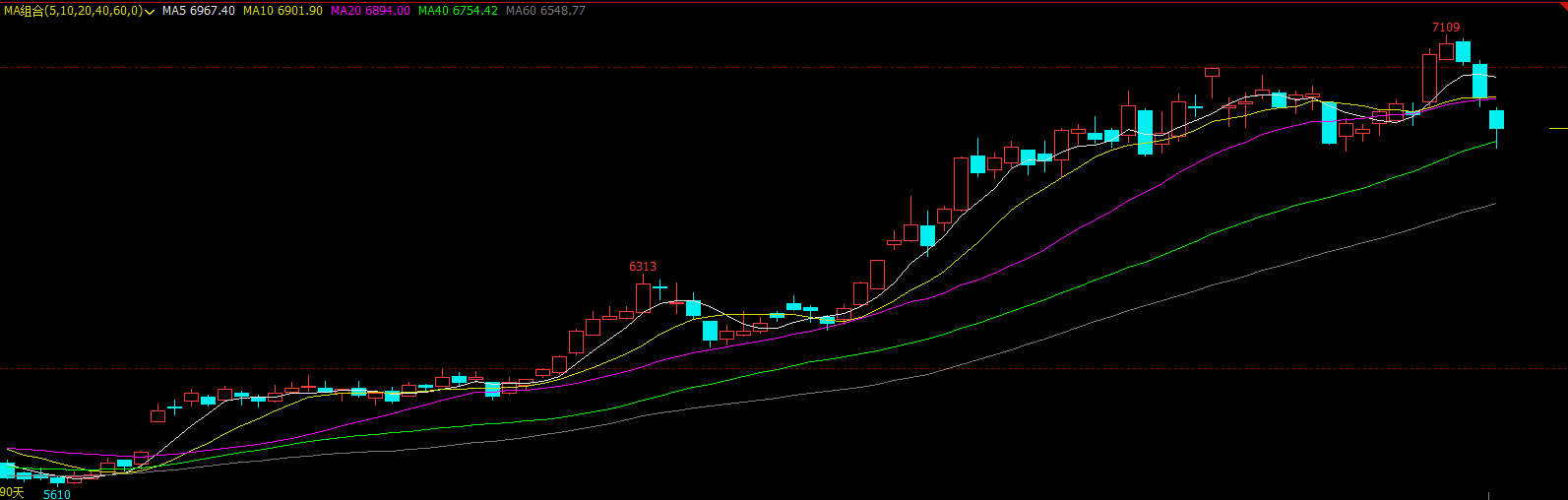
Task: Select the green MA40 6754.42 readout
Action: click(458, 11)
